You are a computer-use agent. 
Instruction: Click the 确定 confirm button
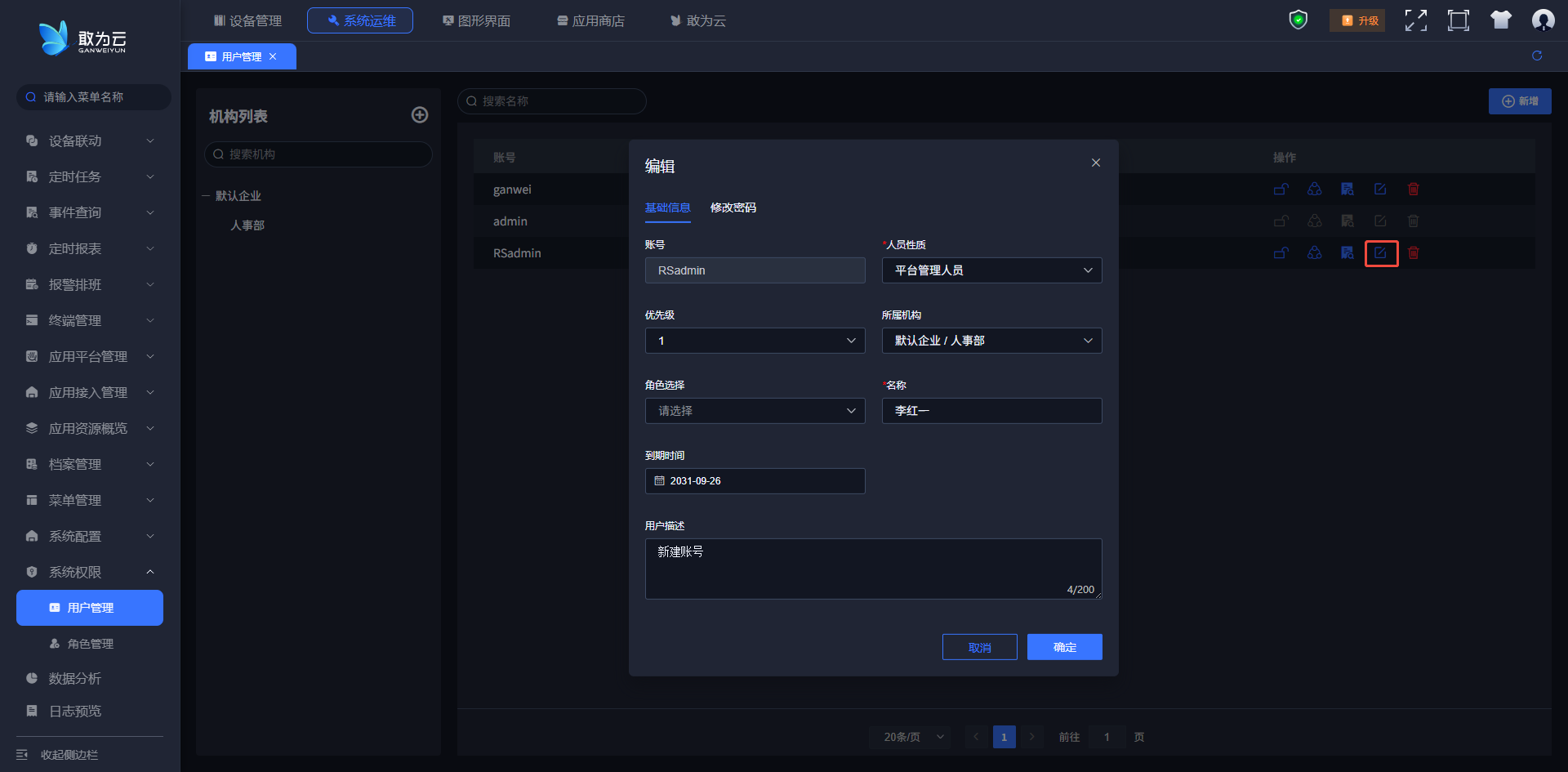[1064, 647]
